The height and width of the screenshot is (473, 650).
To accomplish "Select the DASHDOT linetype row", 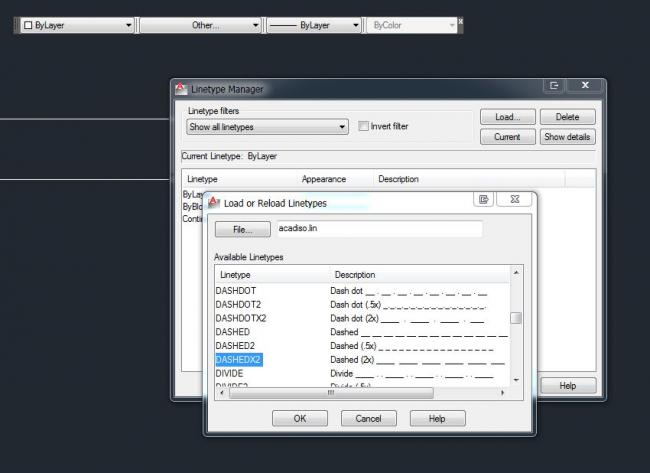I will tap(236, 290).
